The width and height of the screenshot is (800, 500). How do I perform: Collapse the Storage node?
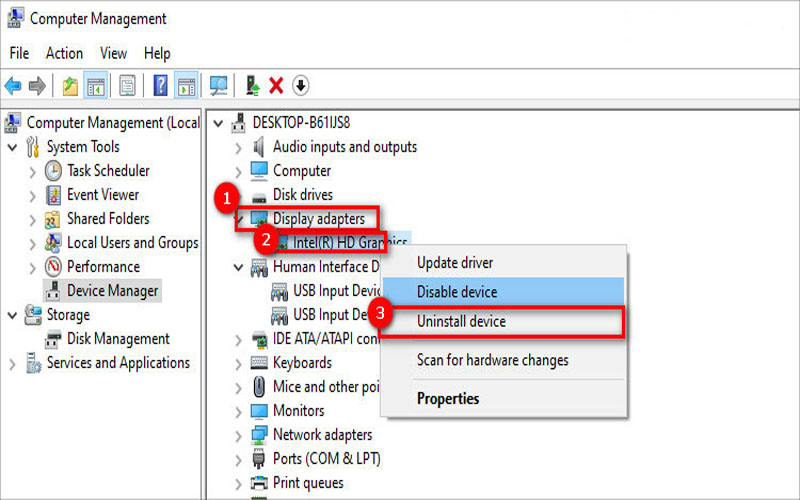[x=12, y=316]
